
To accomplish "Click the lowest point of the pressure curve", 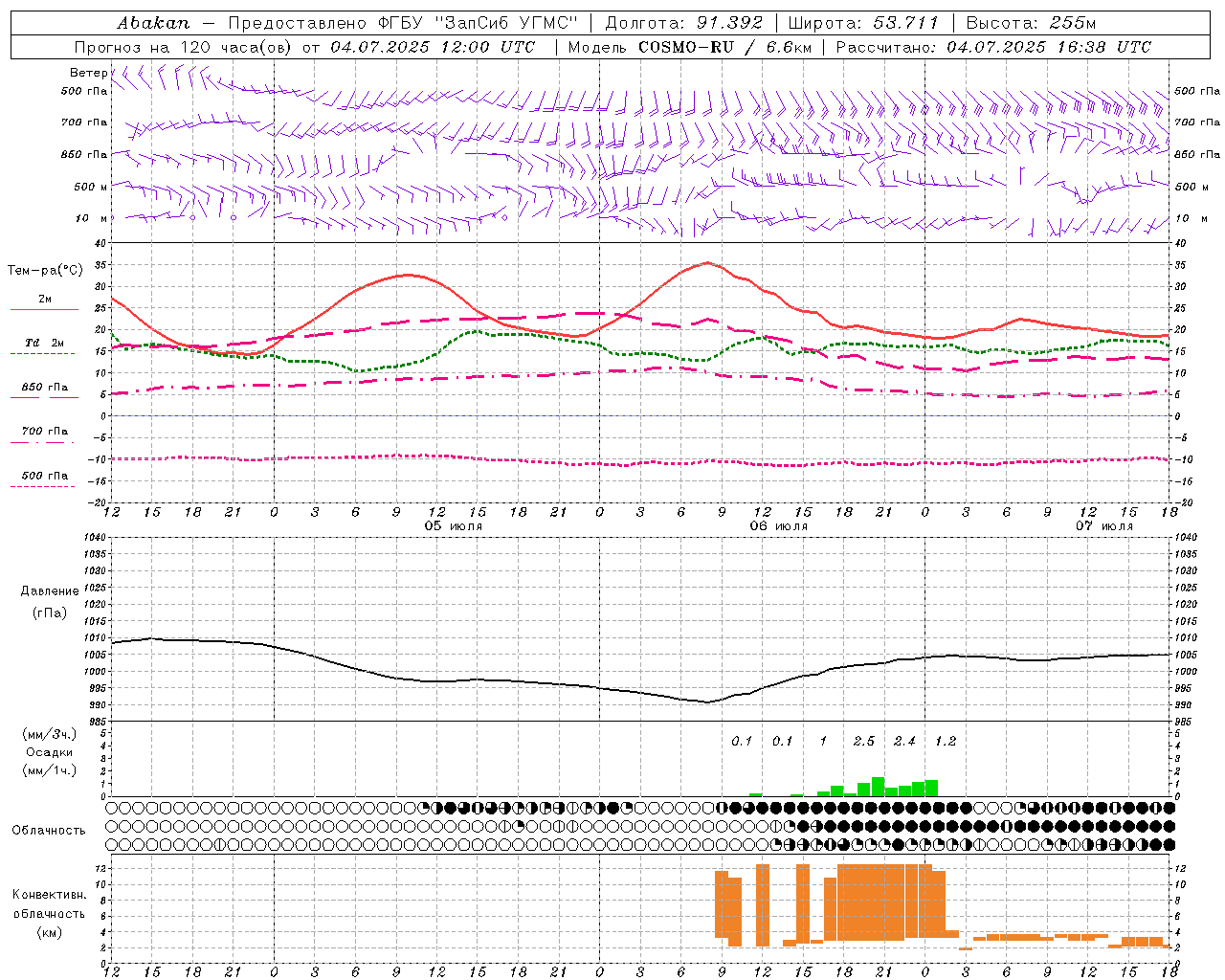I will coord(708,702).
